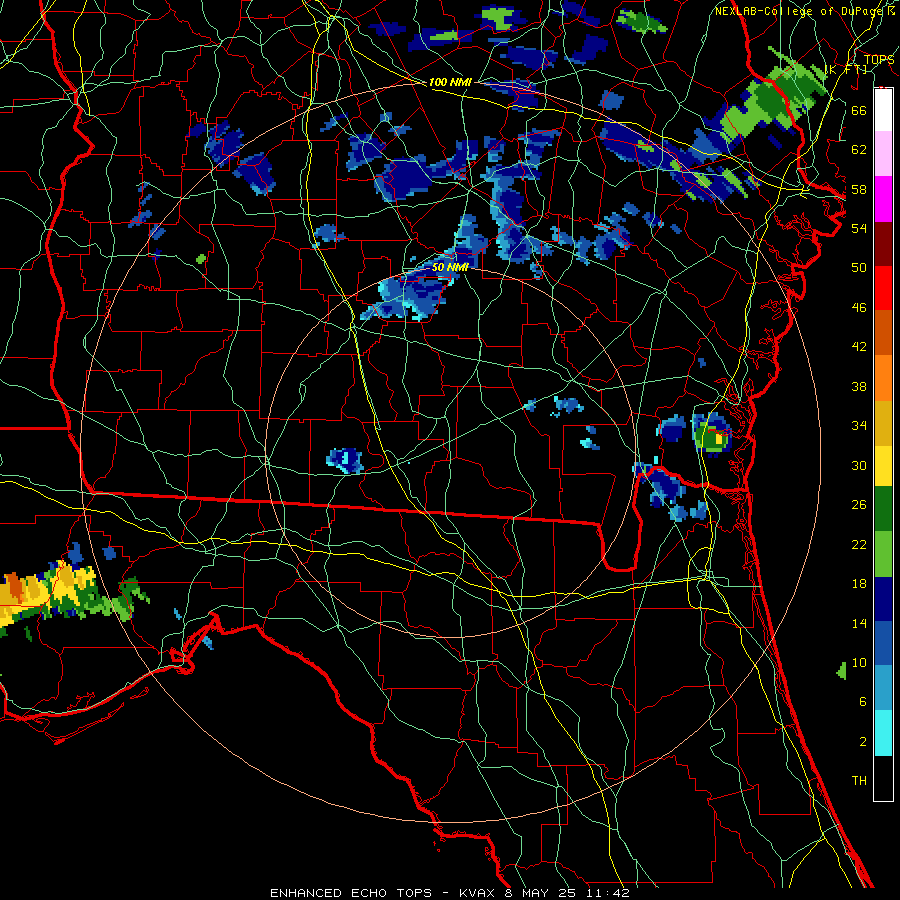Click the "42" legend value
900x900 pixels.
[859, 347]
